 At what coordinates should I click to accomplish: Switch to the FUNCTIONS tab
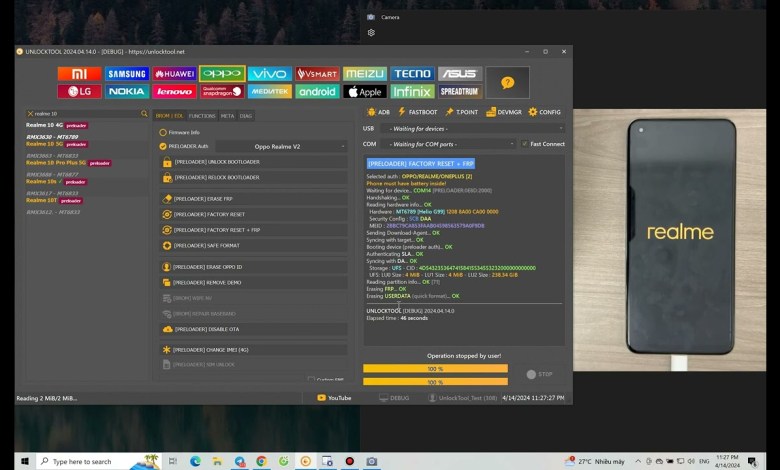pos(202,115)
